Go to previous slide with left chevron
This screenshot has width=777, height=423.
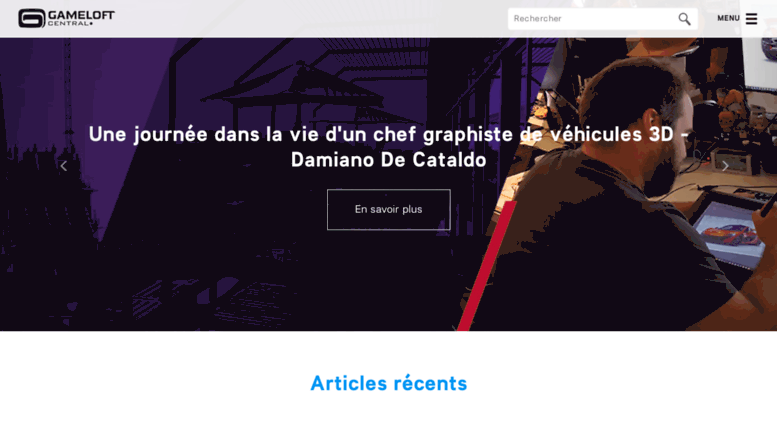pos(63,166)
